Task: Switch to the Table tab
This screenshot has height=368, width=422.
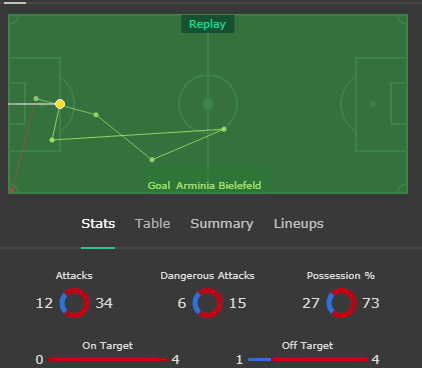Action: [152, 224]
